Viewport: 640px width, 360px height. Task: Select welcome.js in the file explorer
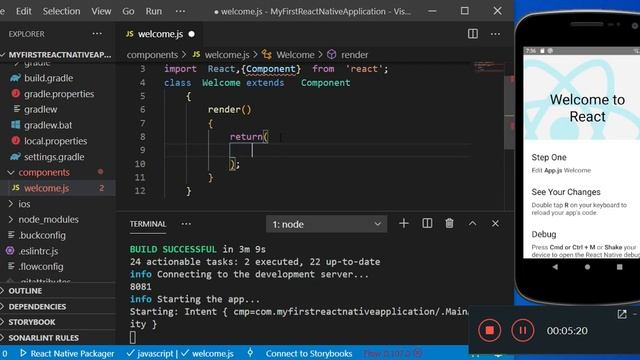pyautogui.click(x=47, y=188)
